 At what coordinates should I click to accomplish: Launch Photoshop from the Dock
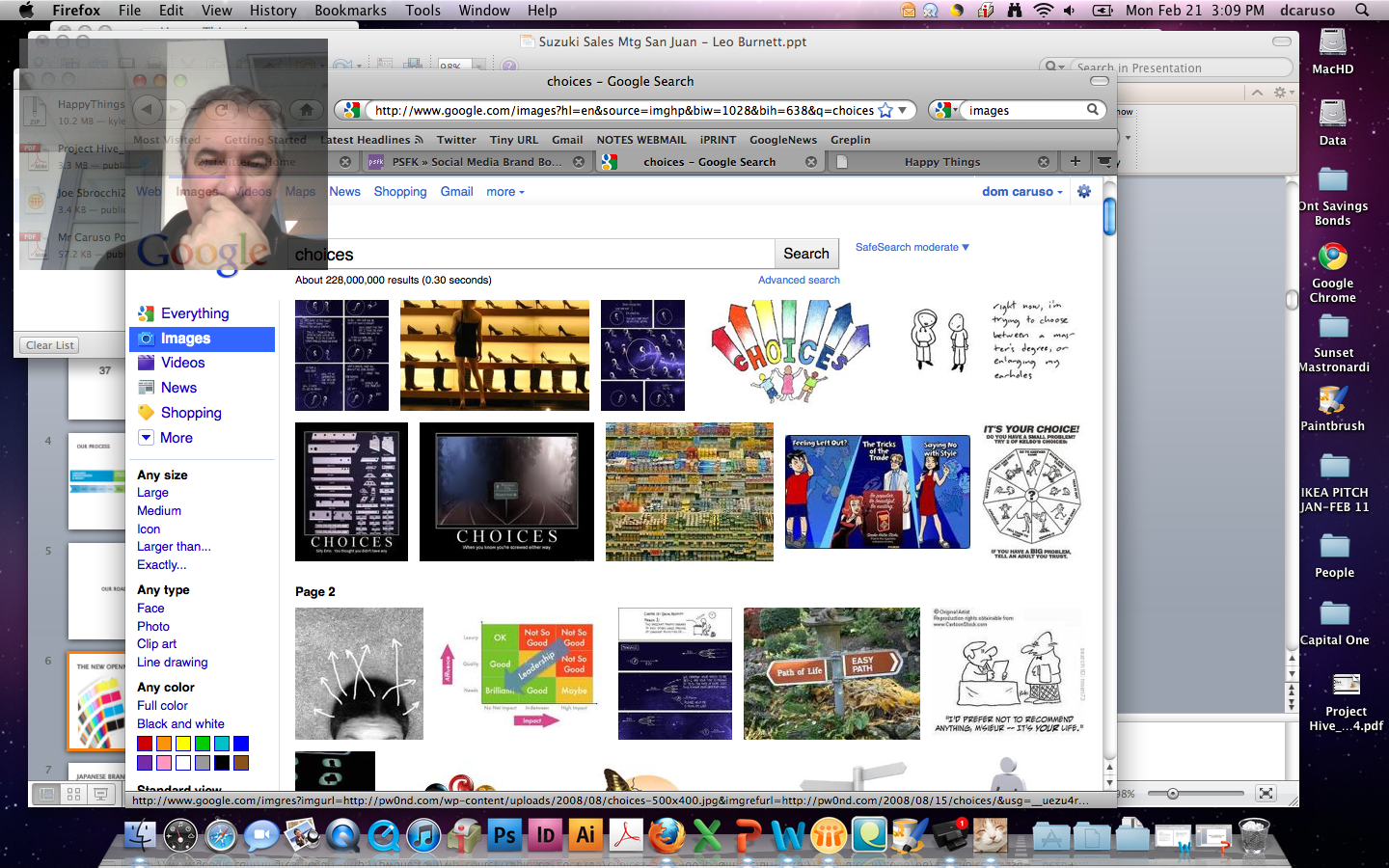tap(504, 835)
